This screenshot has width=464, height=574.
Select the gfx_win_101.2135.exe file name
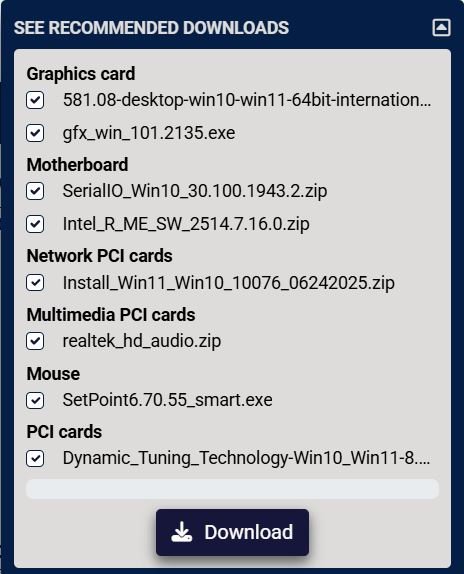pos(149,133)
